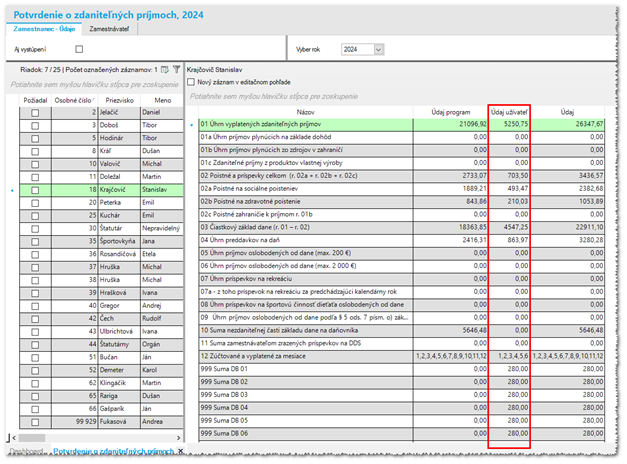Click program value 5646,48 in row 10
The width and height of the screenshot is (627, 464).
pos(451,331)
